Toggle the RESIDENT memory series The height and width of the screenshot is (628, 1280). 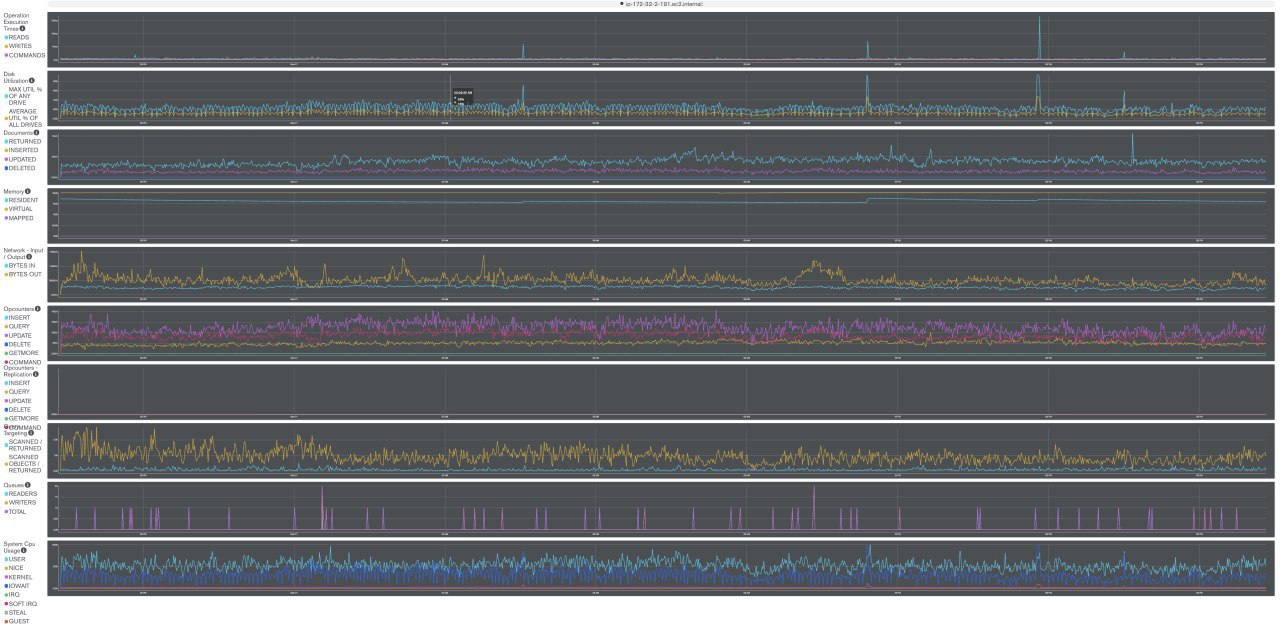(21, 200)
